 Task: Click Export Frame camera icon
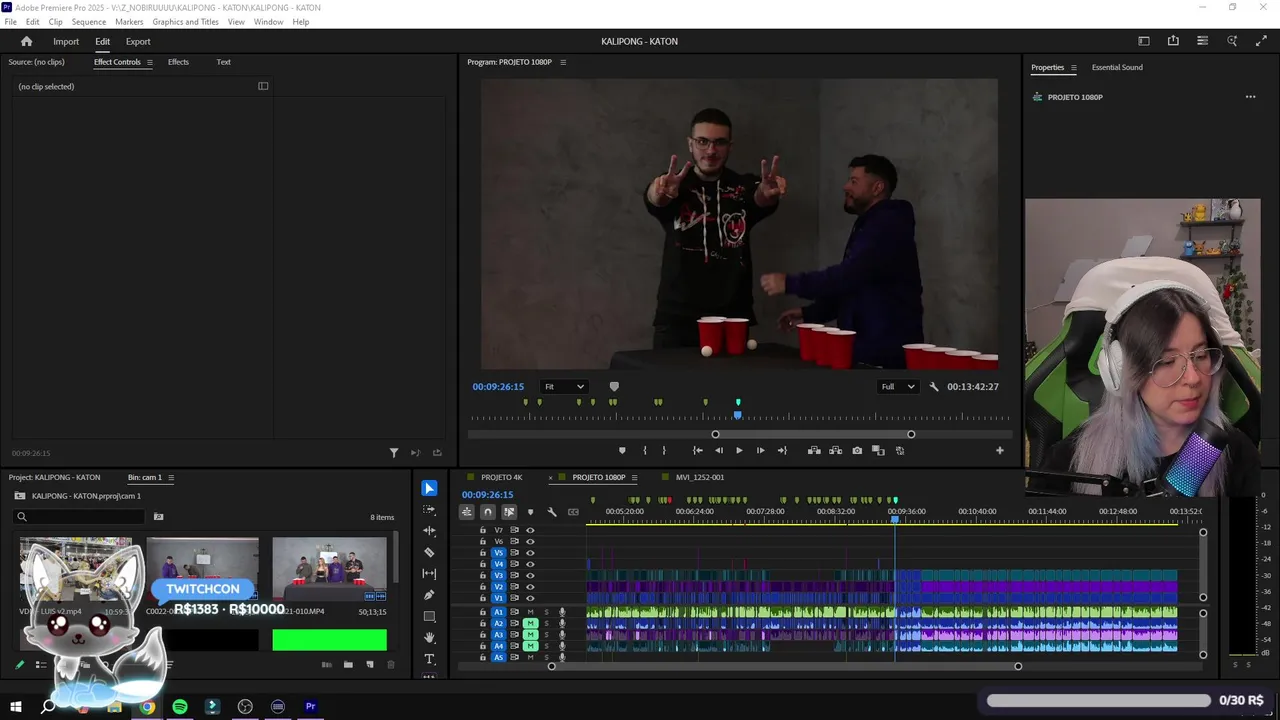pos(857,451)
